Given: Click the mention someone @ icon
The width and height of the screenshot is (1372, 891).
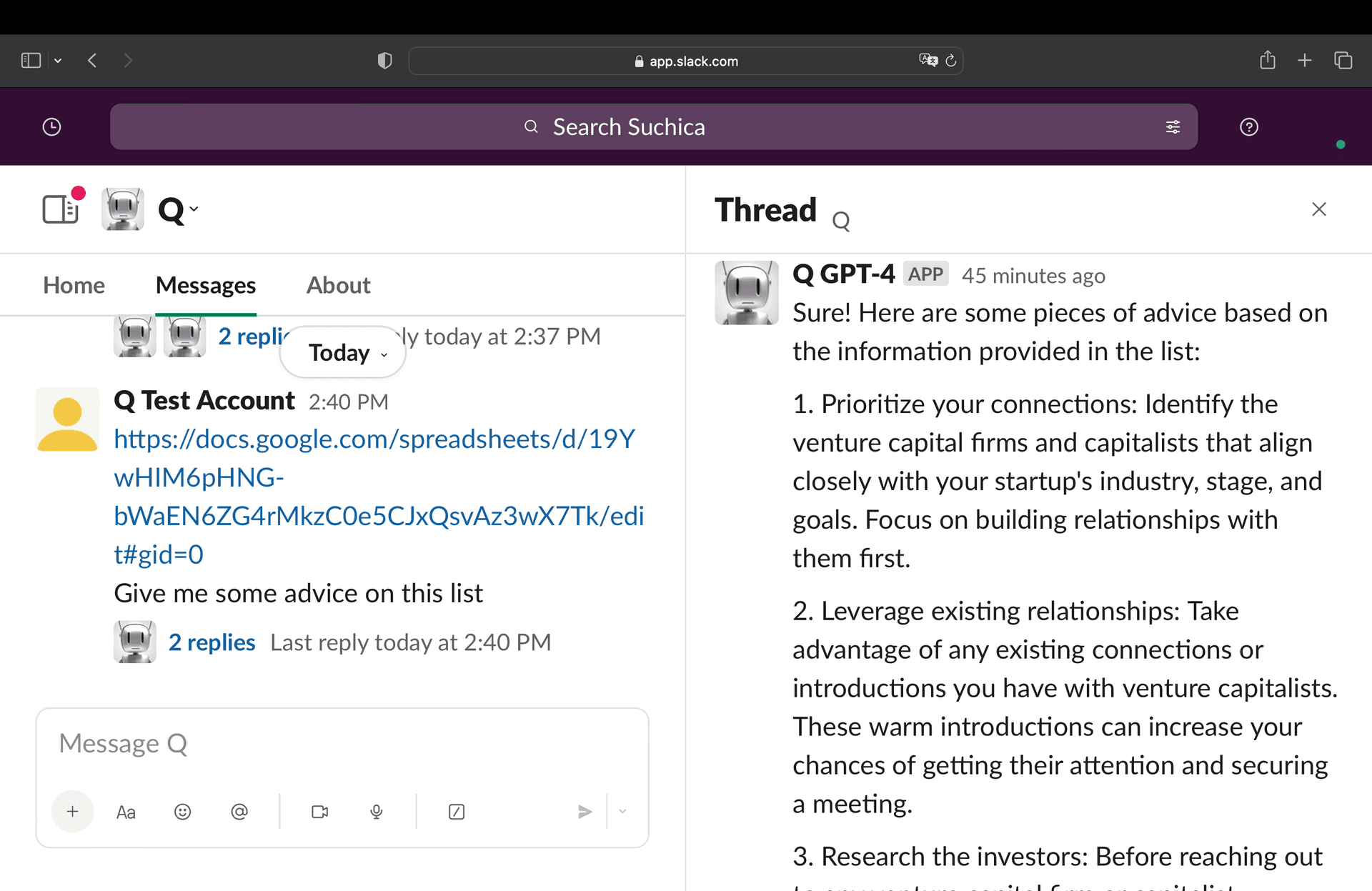Looking at the screenshot, I should 239,812.
